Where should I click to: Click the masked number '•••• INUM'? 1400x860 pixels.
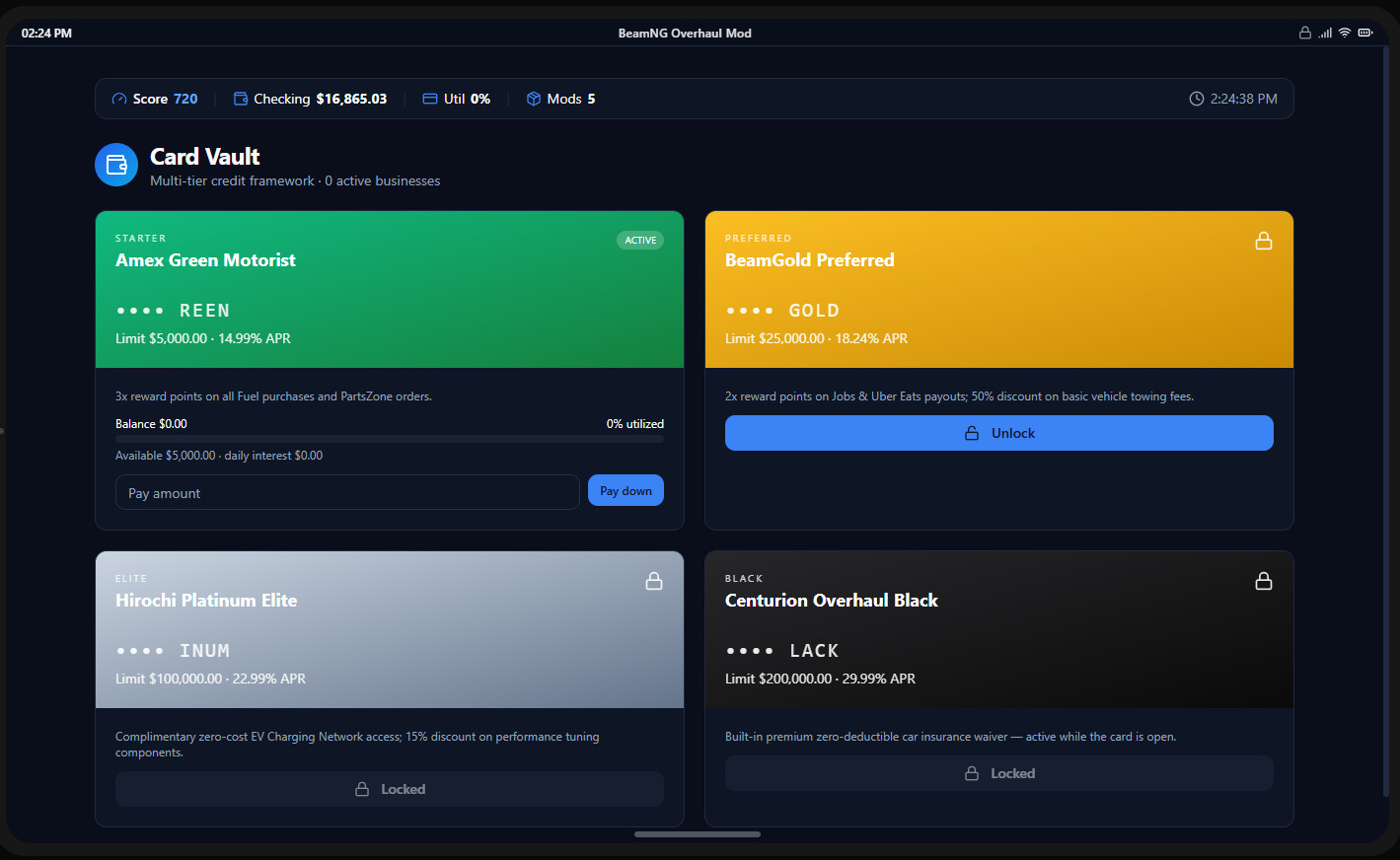click(174, 651)
